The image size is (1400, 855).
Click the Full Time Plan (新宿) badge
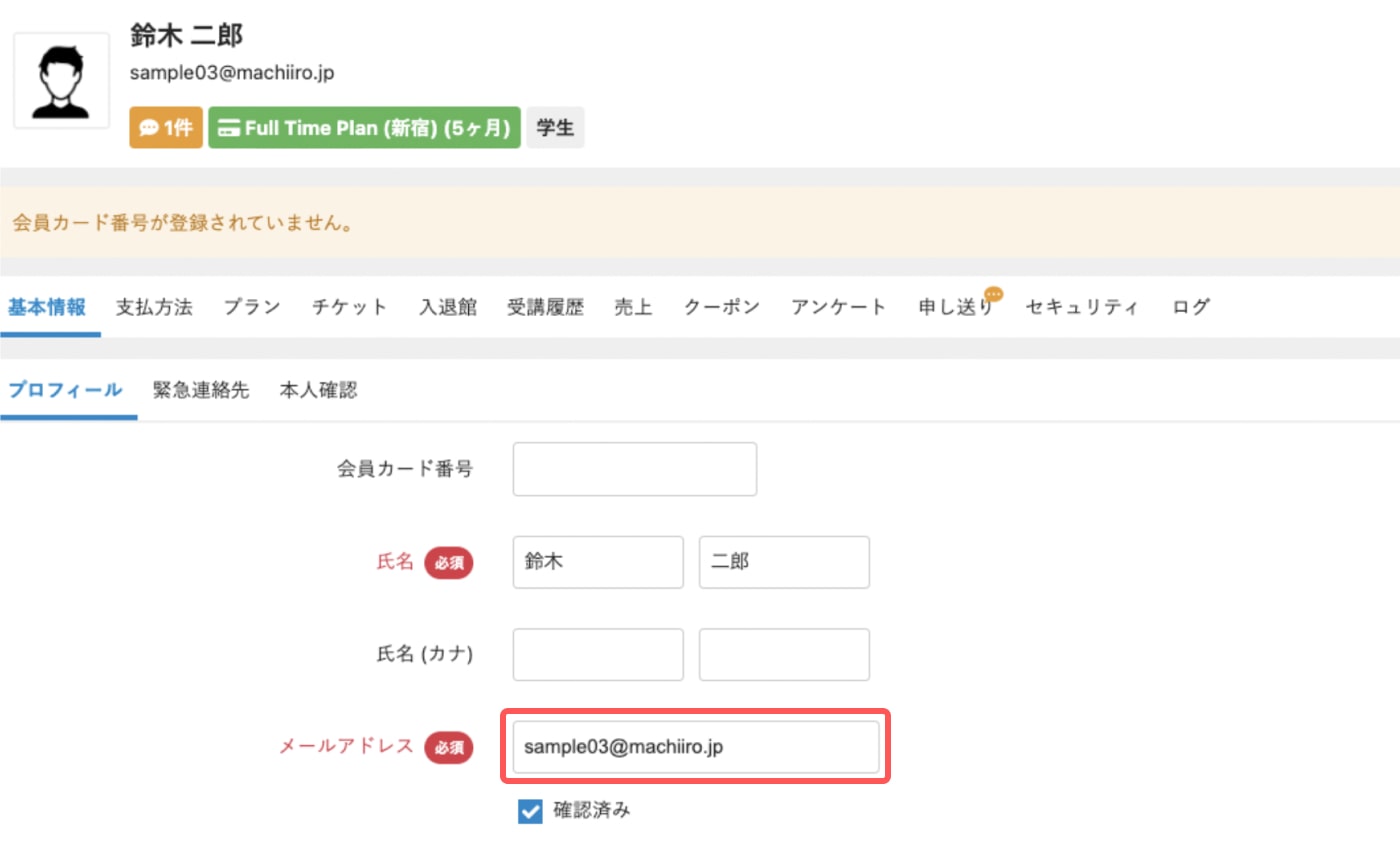(364, 128)
